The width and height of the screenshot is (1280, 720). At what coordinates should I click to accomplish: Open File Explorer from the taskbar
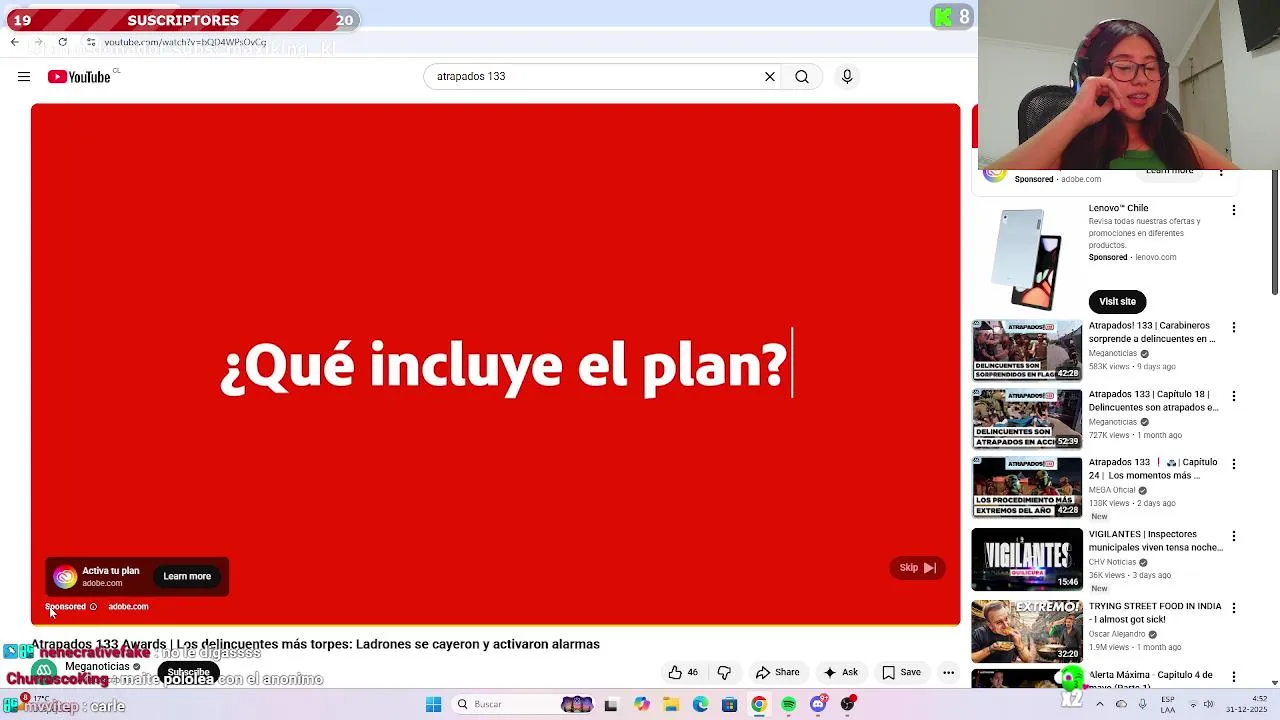671,705
